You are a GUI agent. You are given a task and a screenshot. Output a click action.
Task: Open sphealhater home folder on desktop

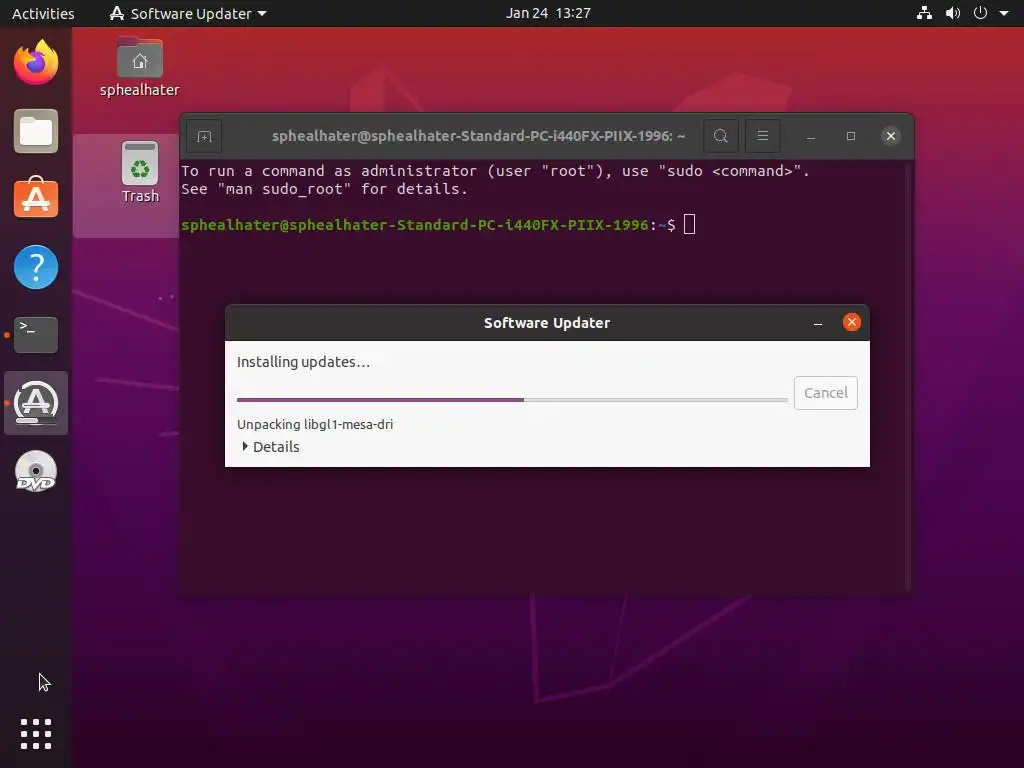pyautogui.click(x=139, y=67)
